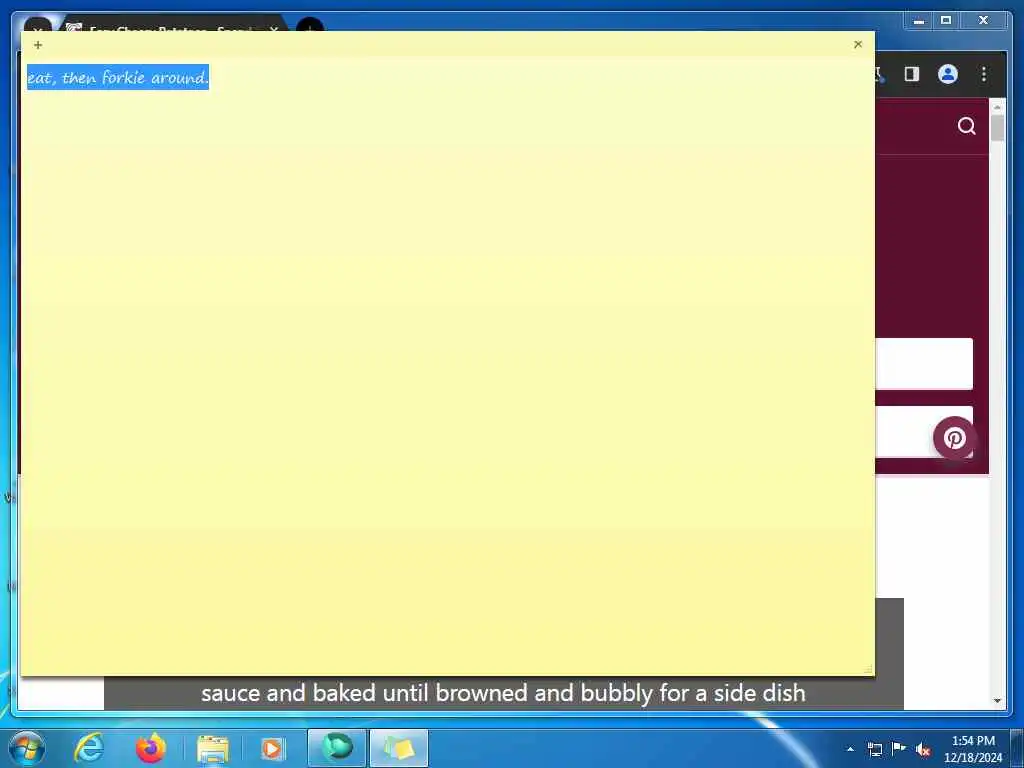Viewport: 1024px width, 768px height.
Task: Open the Windows Start menu
Action: [x=27, y=748]
